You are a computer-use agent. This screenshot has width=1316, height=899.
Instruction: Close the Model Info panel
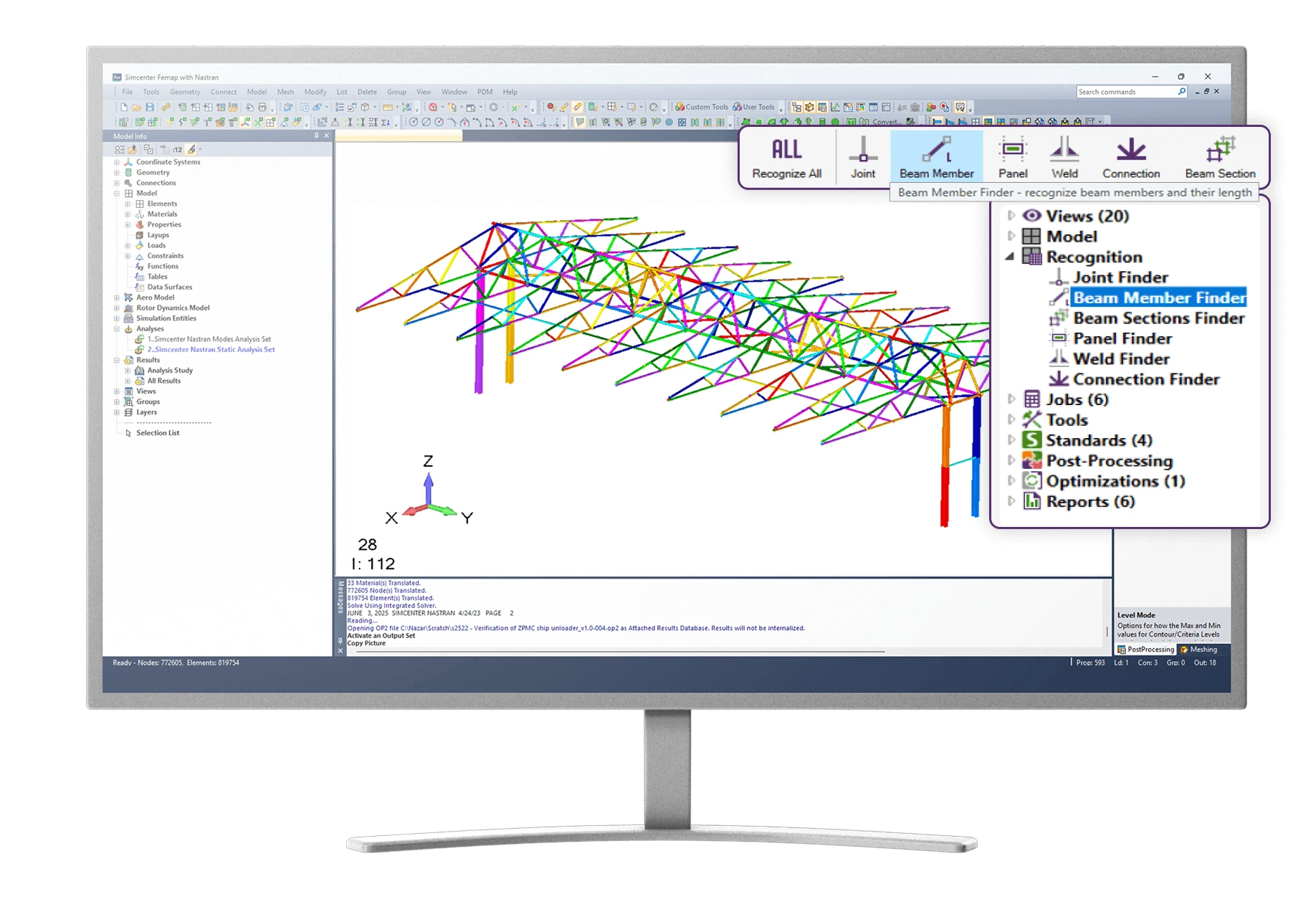(x=326, y=135)
